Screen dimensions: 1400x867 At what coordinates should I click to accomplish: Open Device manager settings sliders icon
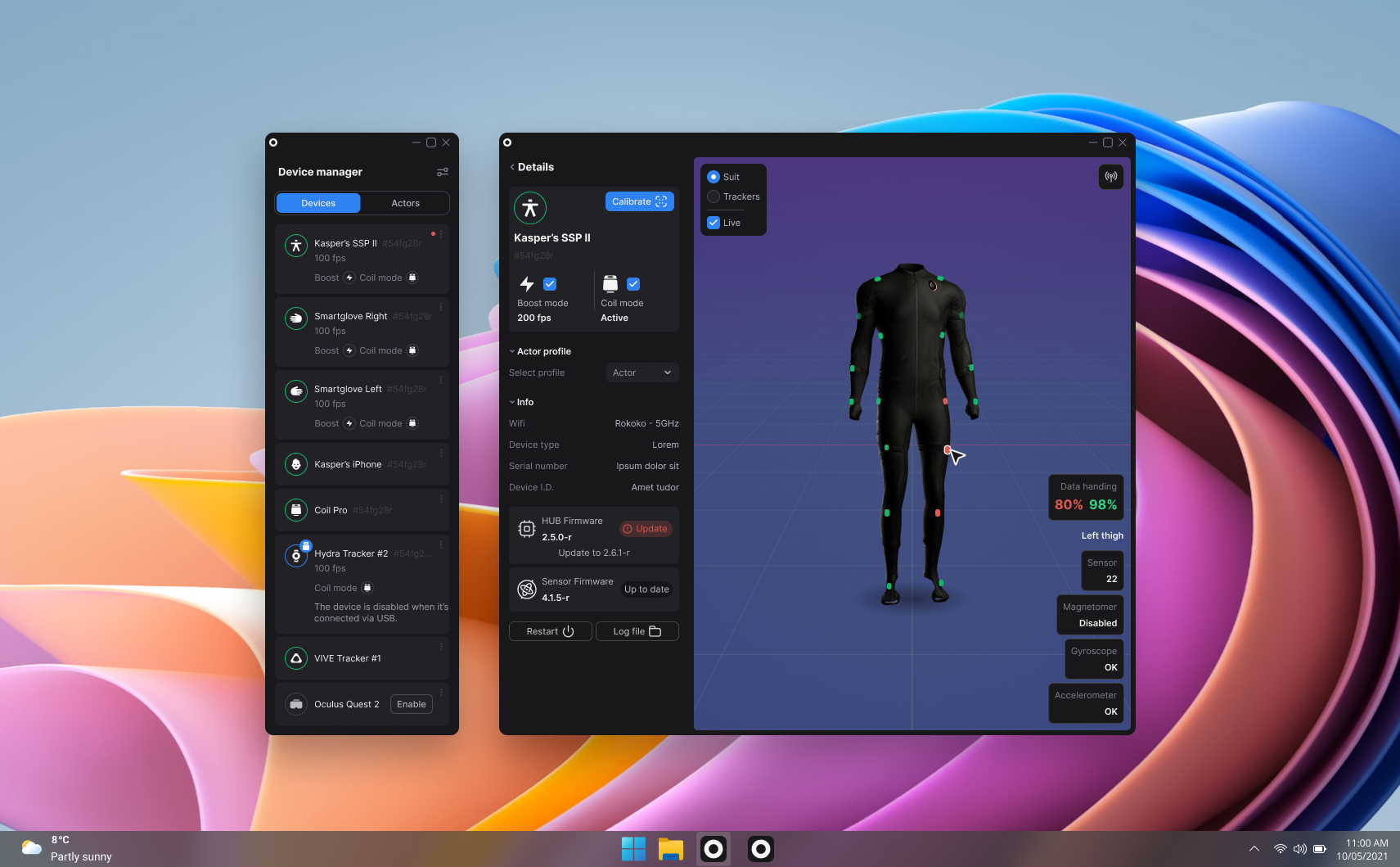pos(443,172)
